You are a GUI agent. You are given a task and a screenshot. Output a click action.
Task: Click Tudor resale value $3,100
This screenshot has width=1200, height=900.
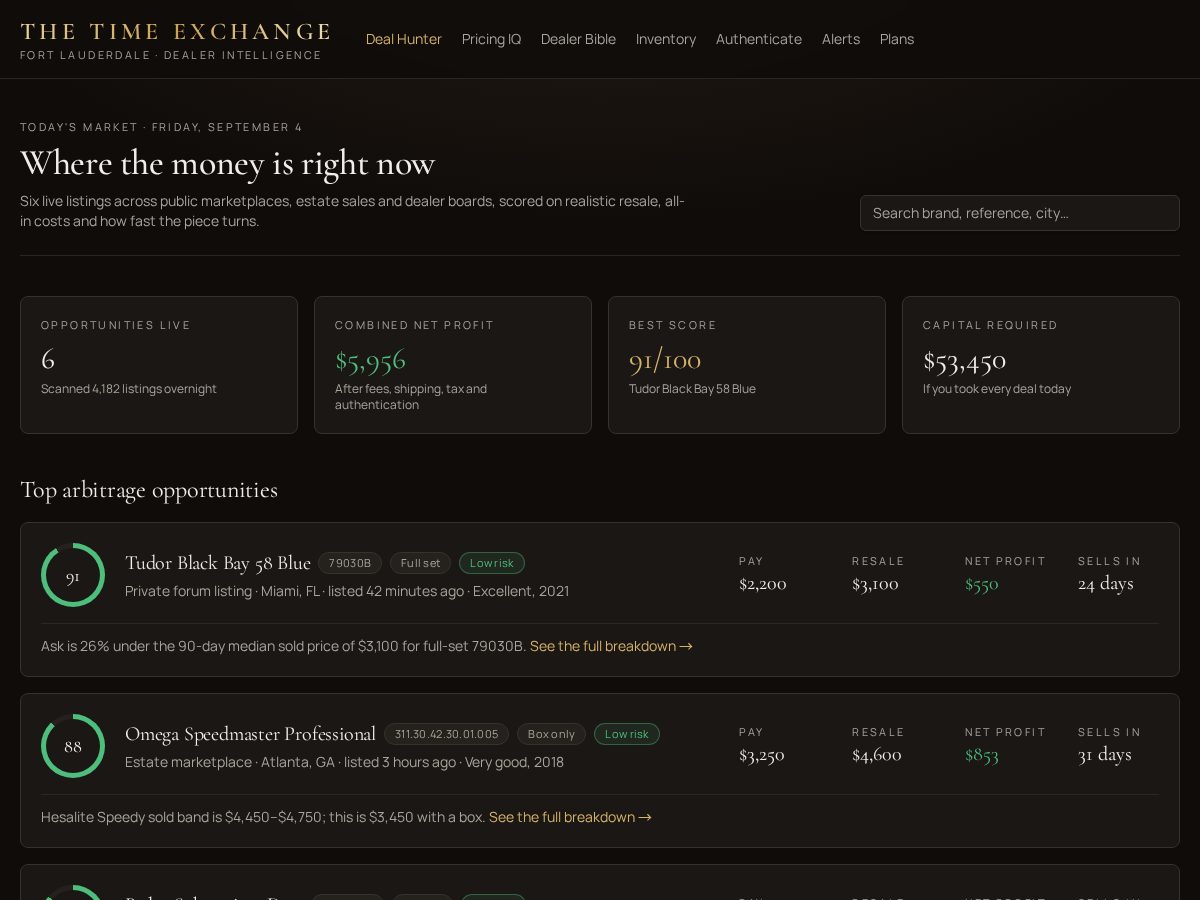click(x=875, y=584)
